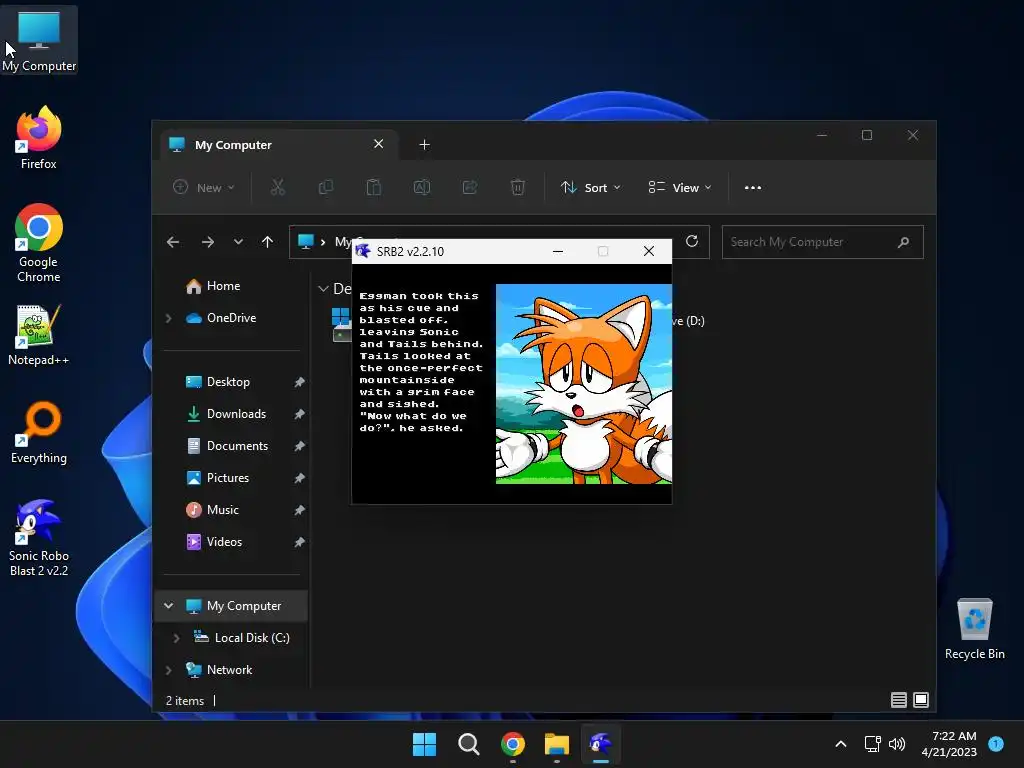Unpin Pictures from quick access
1024x768 pixels.
(x=299, y=478)
